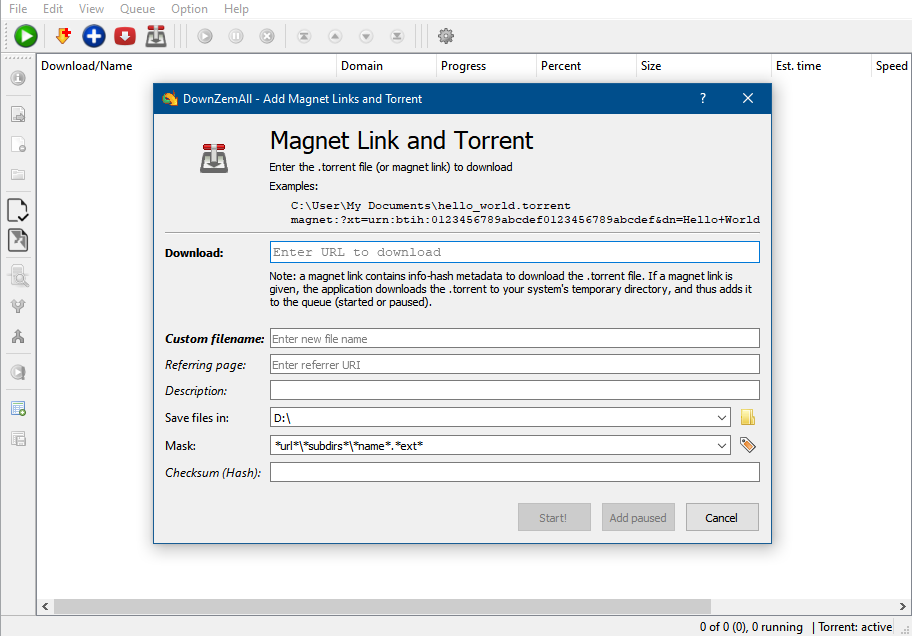Viewport: 912px width, 636px height.
Task: Expand the Mask dropdown
Action: 721,446
